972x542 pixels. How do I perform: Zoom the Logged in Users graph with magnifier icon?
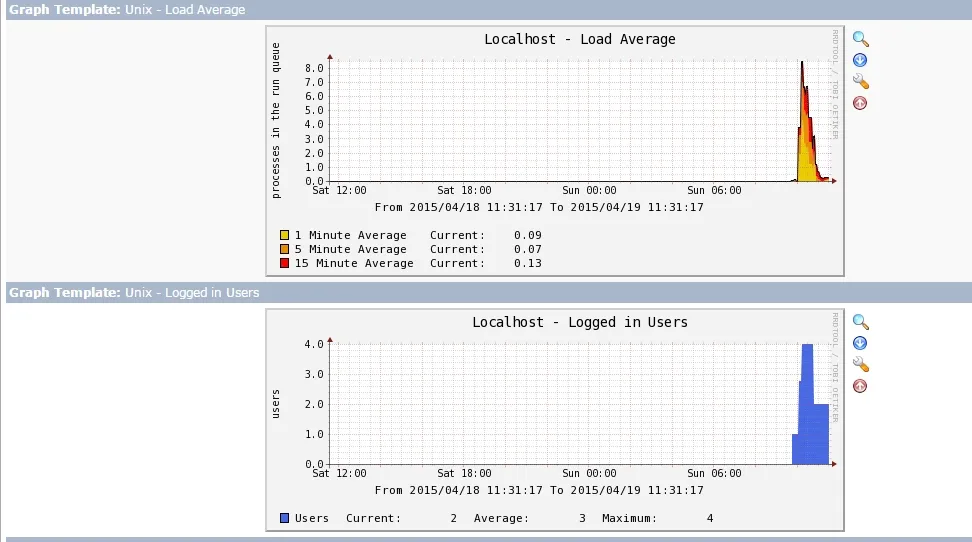860,322
